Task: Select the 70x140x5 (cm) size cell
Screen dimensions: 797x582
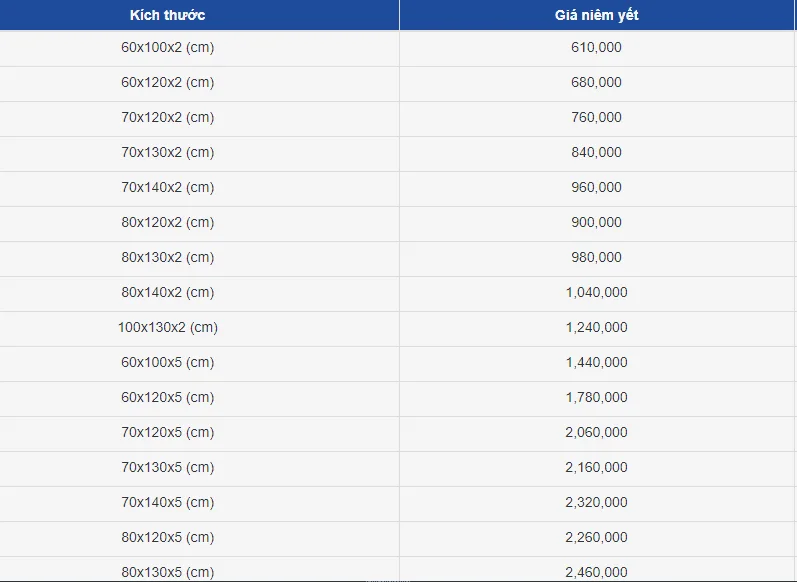Action: click(x=168, y=502)
